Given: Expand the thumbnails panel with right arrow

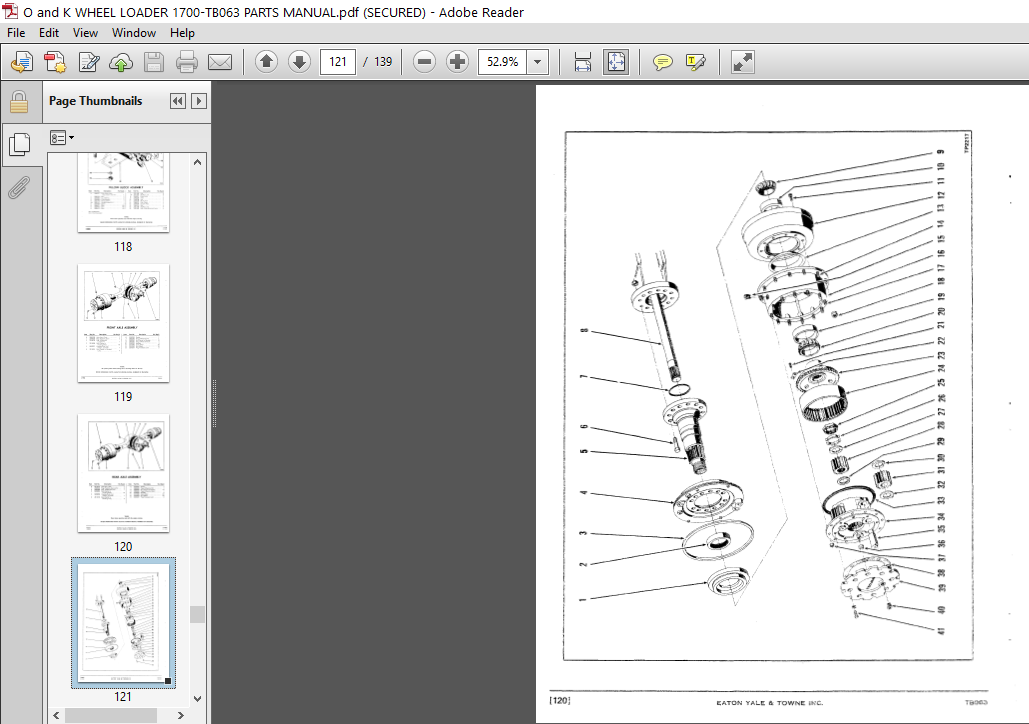Looking at the screenshot, I should point(199,101).
